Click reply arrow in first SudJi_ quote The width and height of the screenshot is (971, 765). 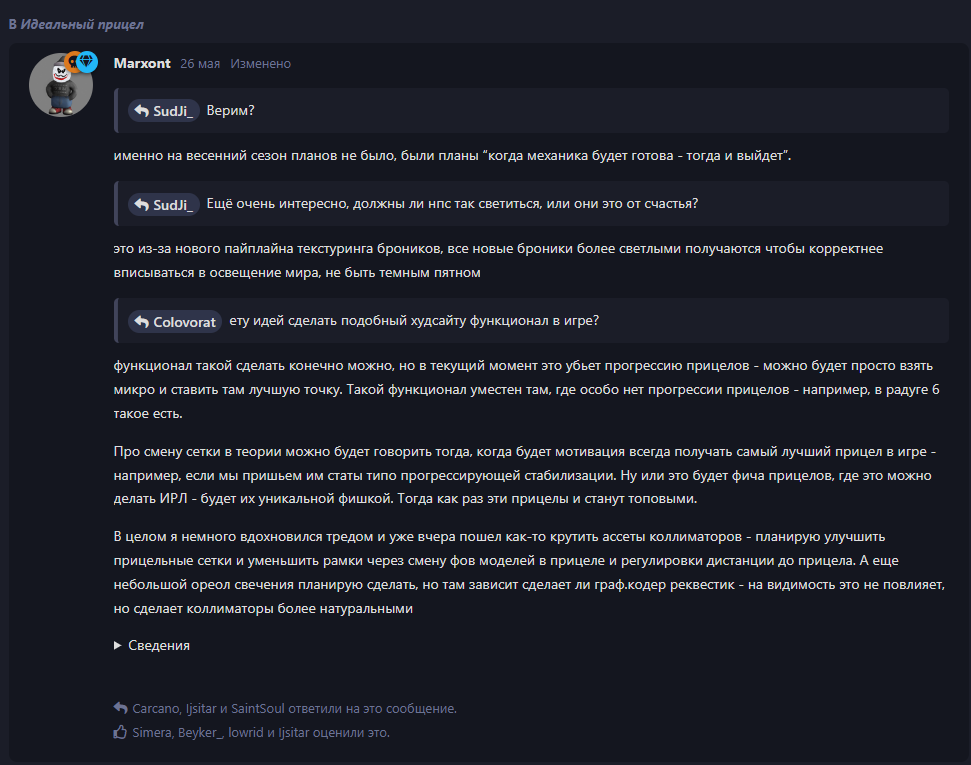(142, 111)
